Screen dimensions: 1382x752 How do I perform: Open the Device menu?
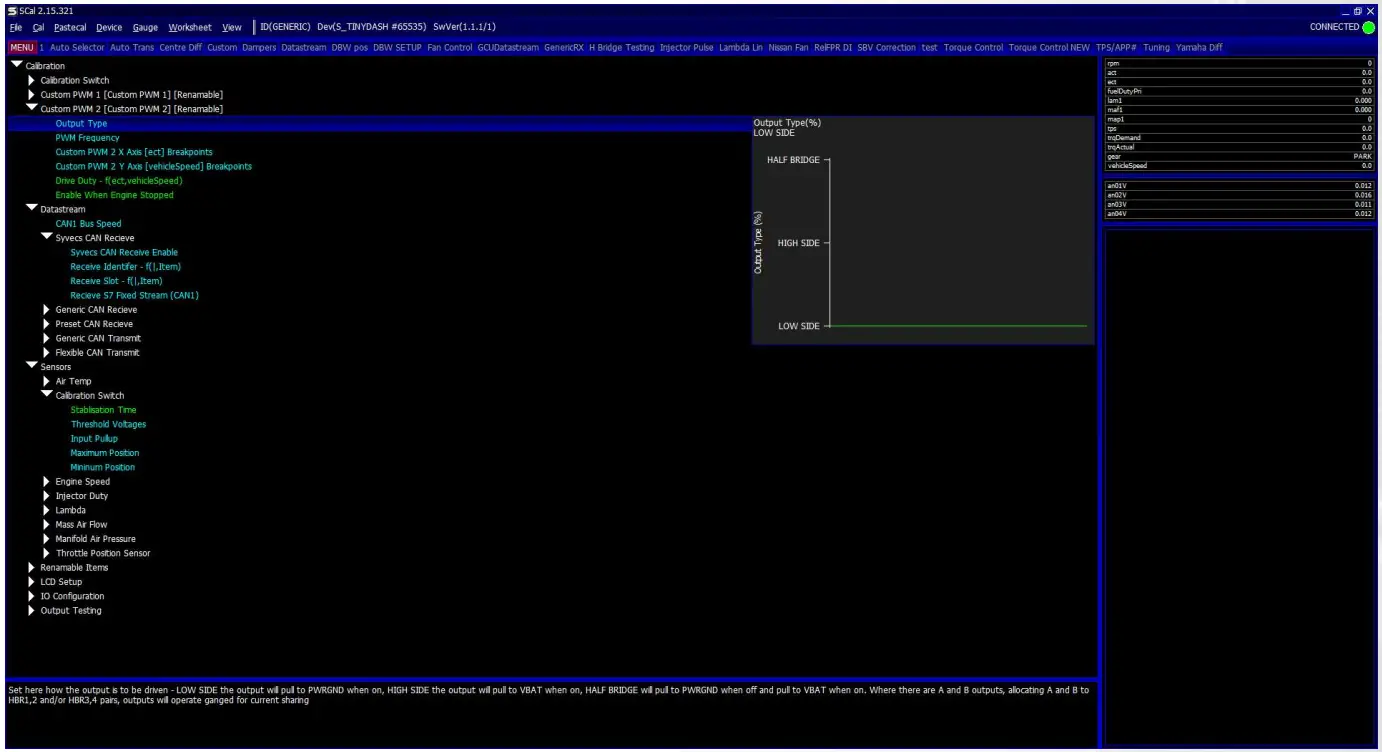[109, 27]
